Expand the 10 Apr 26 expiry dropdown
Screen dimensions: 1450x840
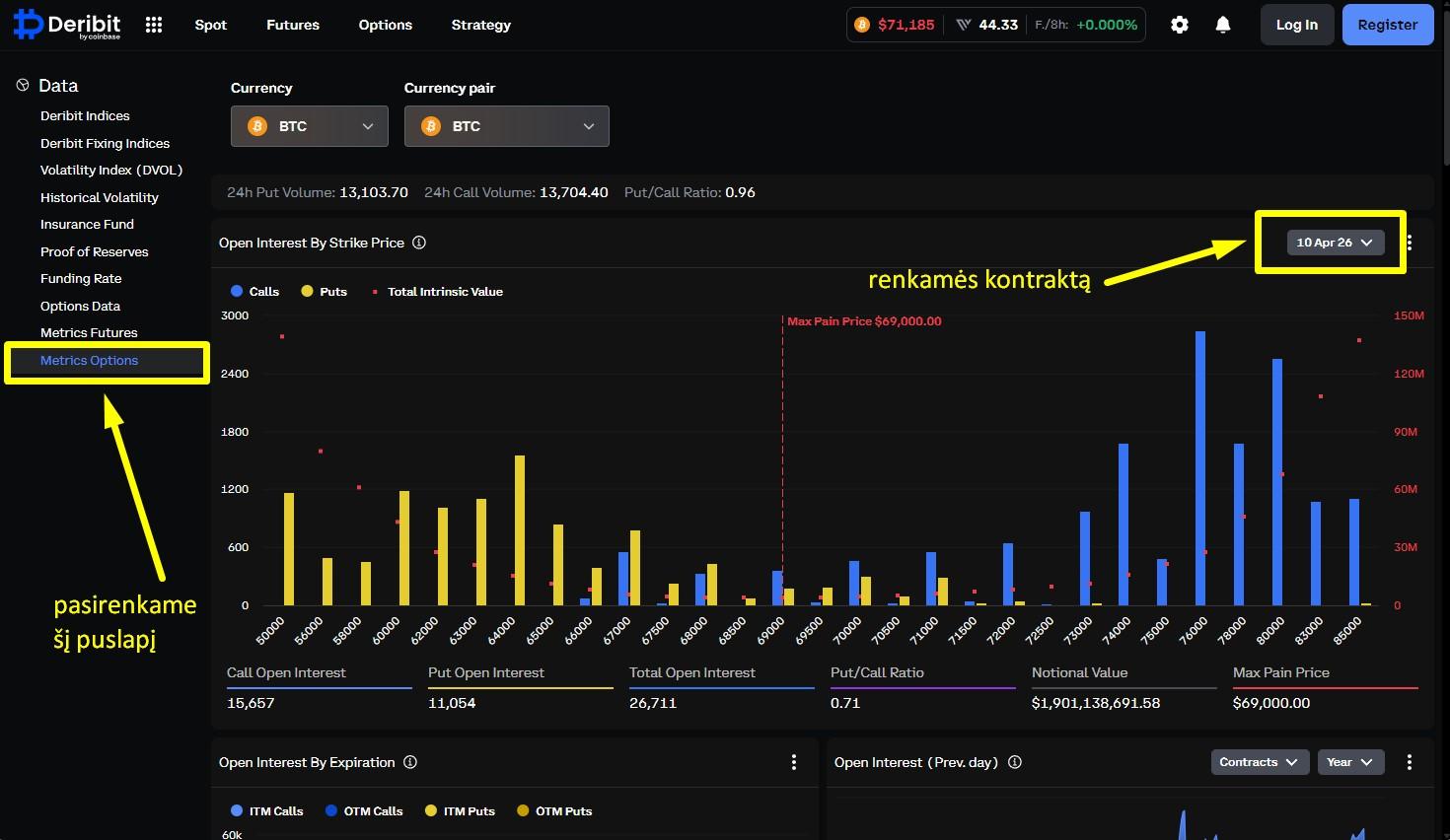1335,243
